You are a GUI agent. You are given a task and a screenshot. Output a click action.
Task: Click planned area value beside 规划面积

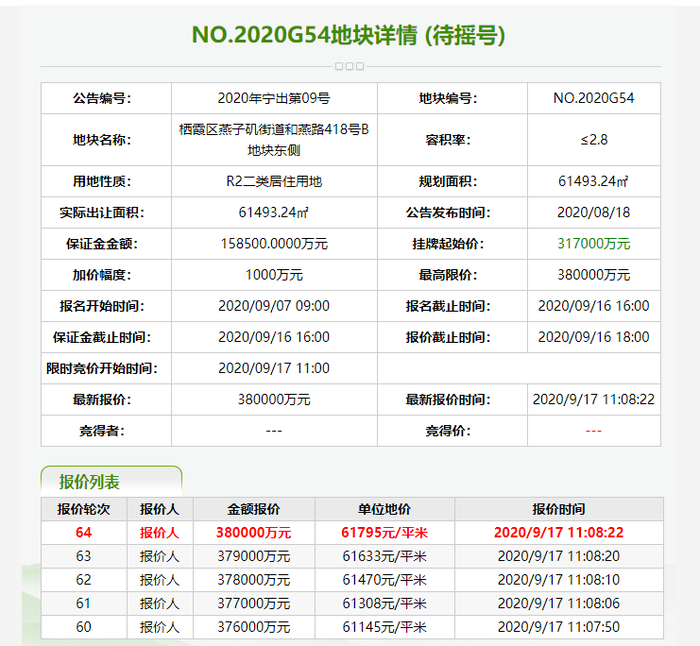point(593,181)
